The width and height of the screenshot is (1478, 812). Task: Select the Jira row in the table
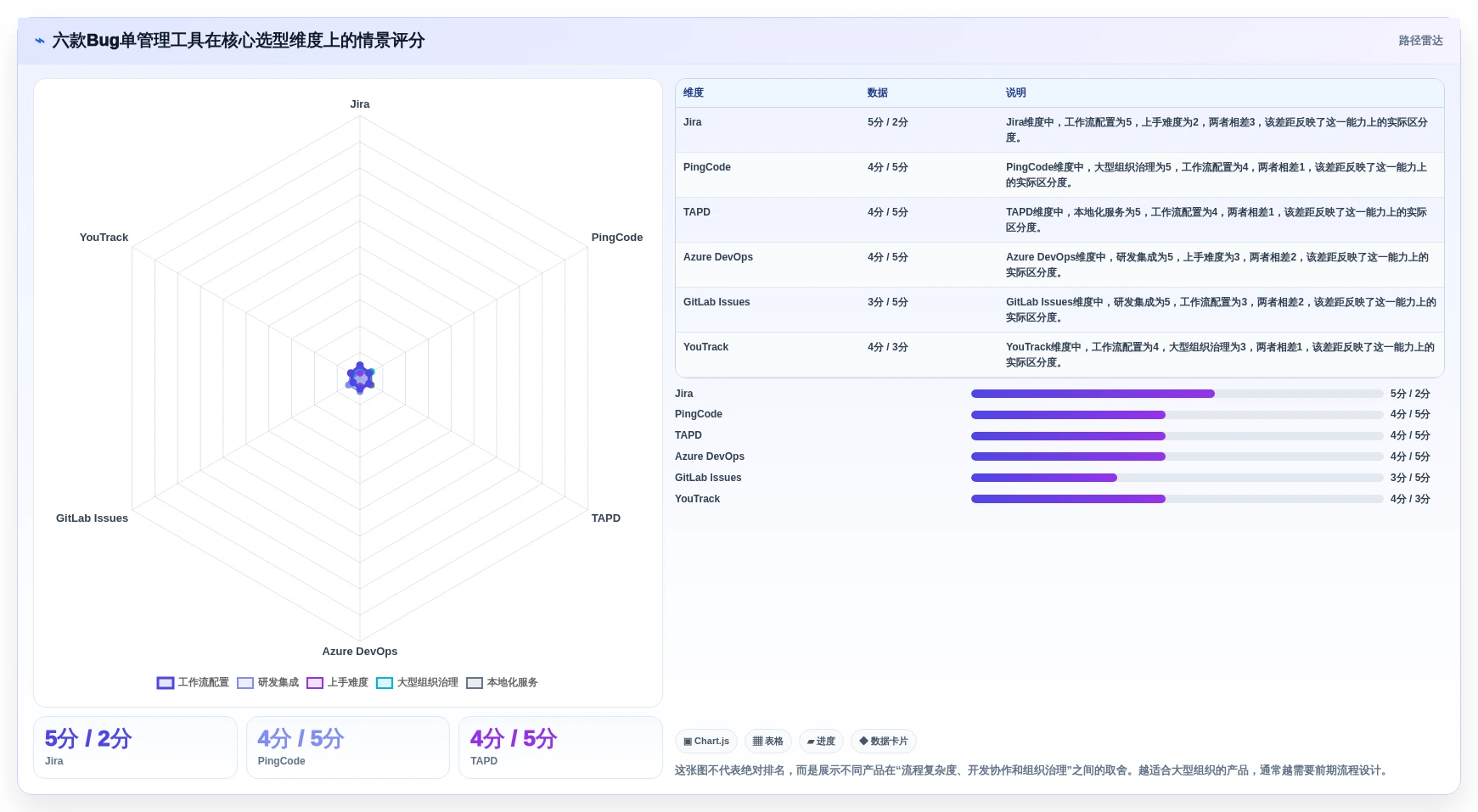pyautogui.click(x=1059, y=130)
